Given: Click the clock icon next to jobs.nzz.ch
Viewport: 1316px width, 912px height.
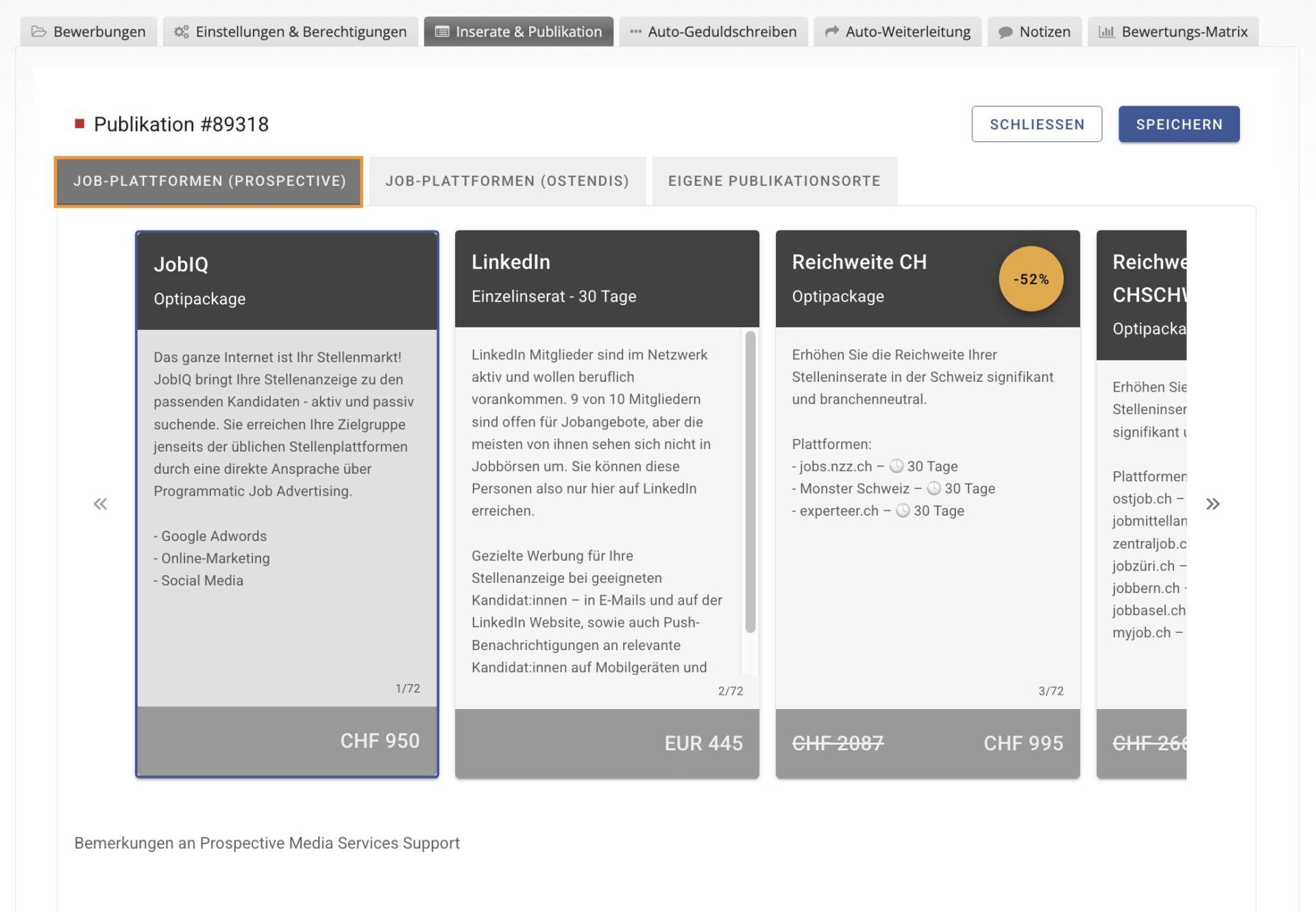Looking at the screenshot, I should 896,466.
